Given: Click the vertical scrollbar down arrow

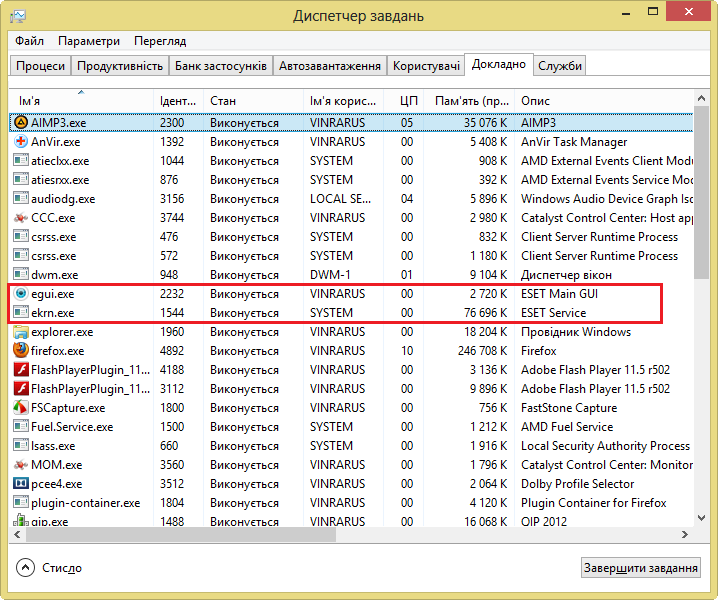Looking at the screenshot, I should pyautogui.click(x=701, y=518).
